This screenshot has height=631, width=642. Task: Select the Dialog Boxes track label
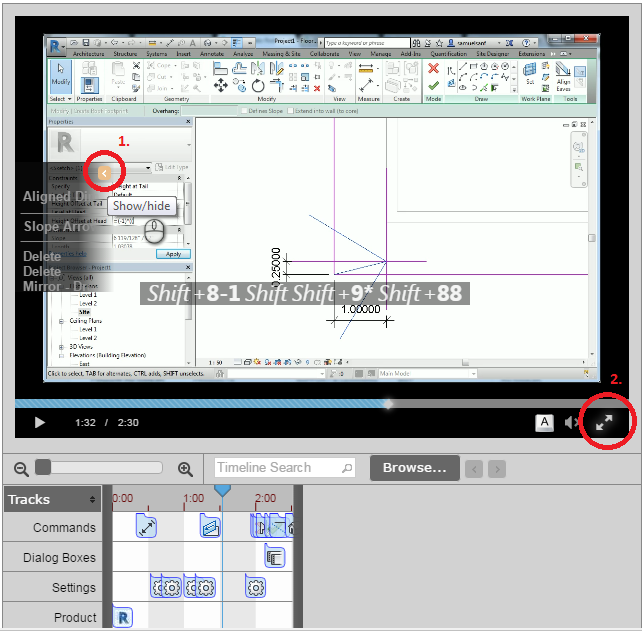pos(59,558)
